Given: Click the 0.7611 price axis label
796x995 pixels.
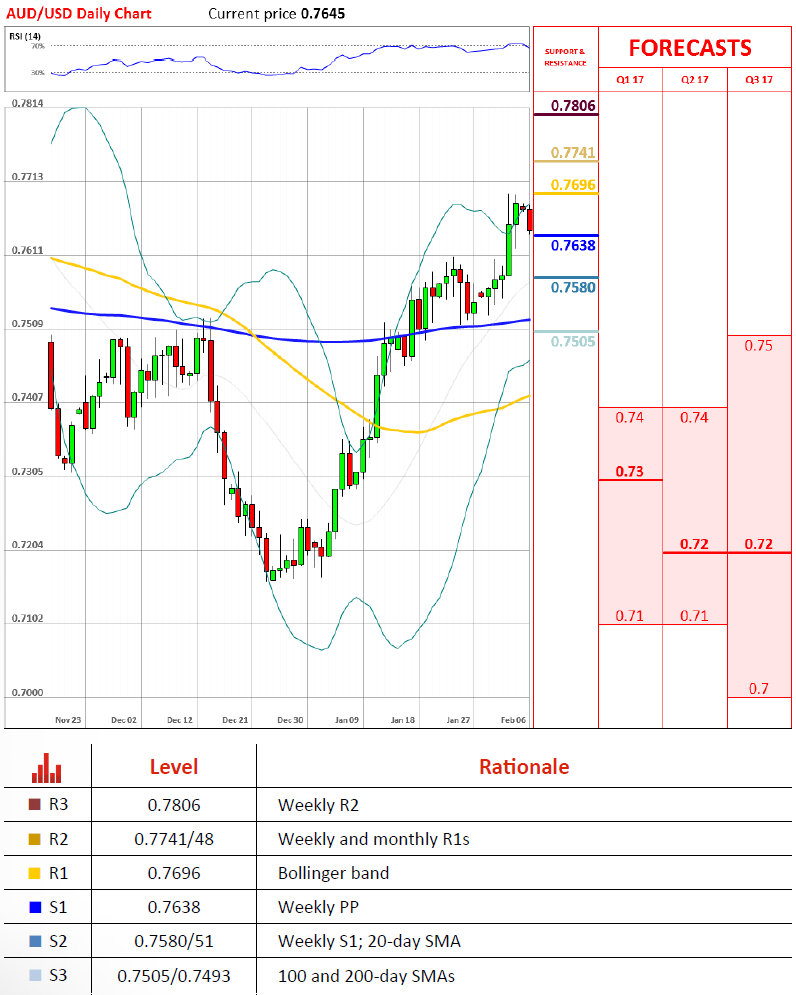Looking at the screenshot, I should point(27,251).
